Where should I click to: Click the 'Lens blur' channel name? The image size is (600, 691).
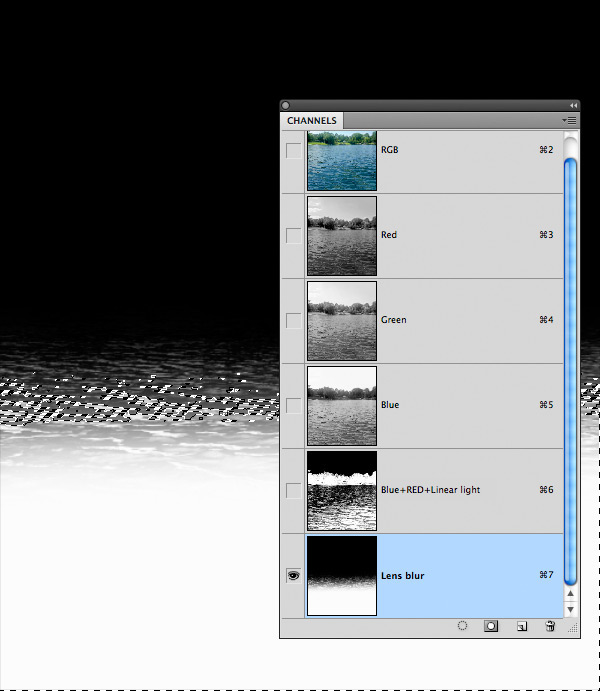click(x=402, y=576)
